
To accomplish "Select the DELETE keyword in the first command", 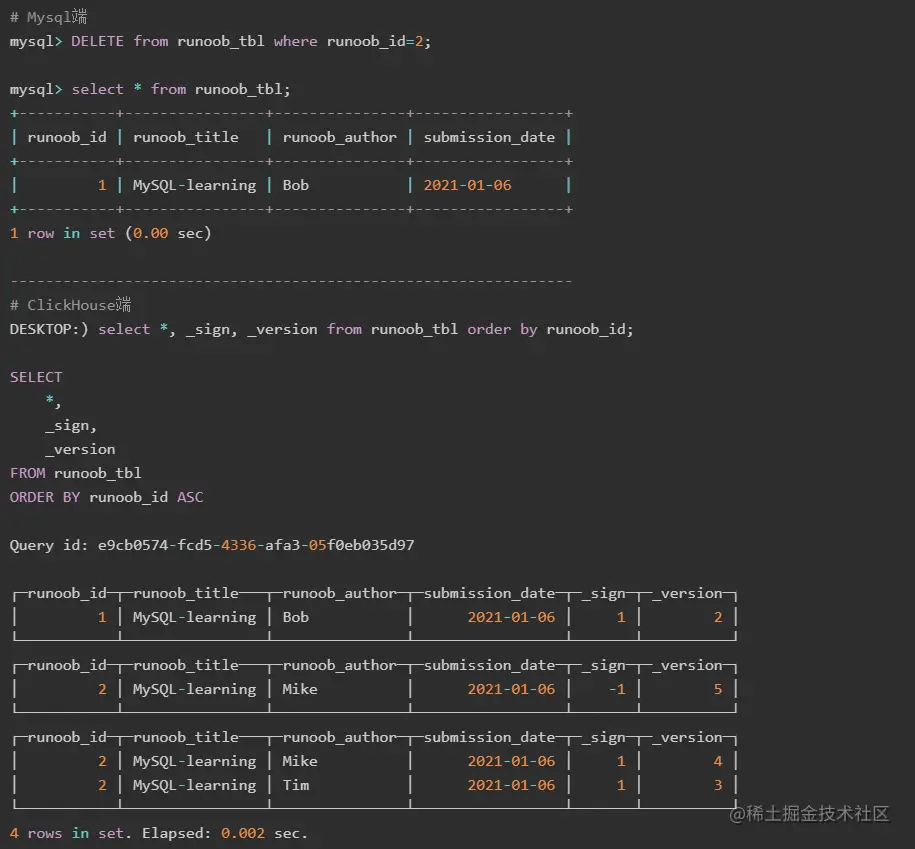I will (x=97, y=41).
